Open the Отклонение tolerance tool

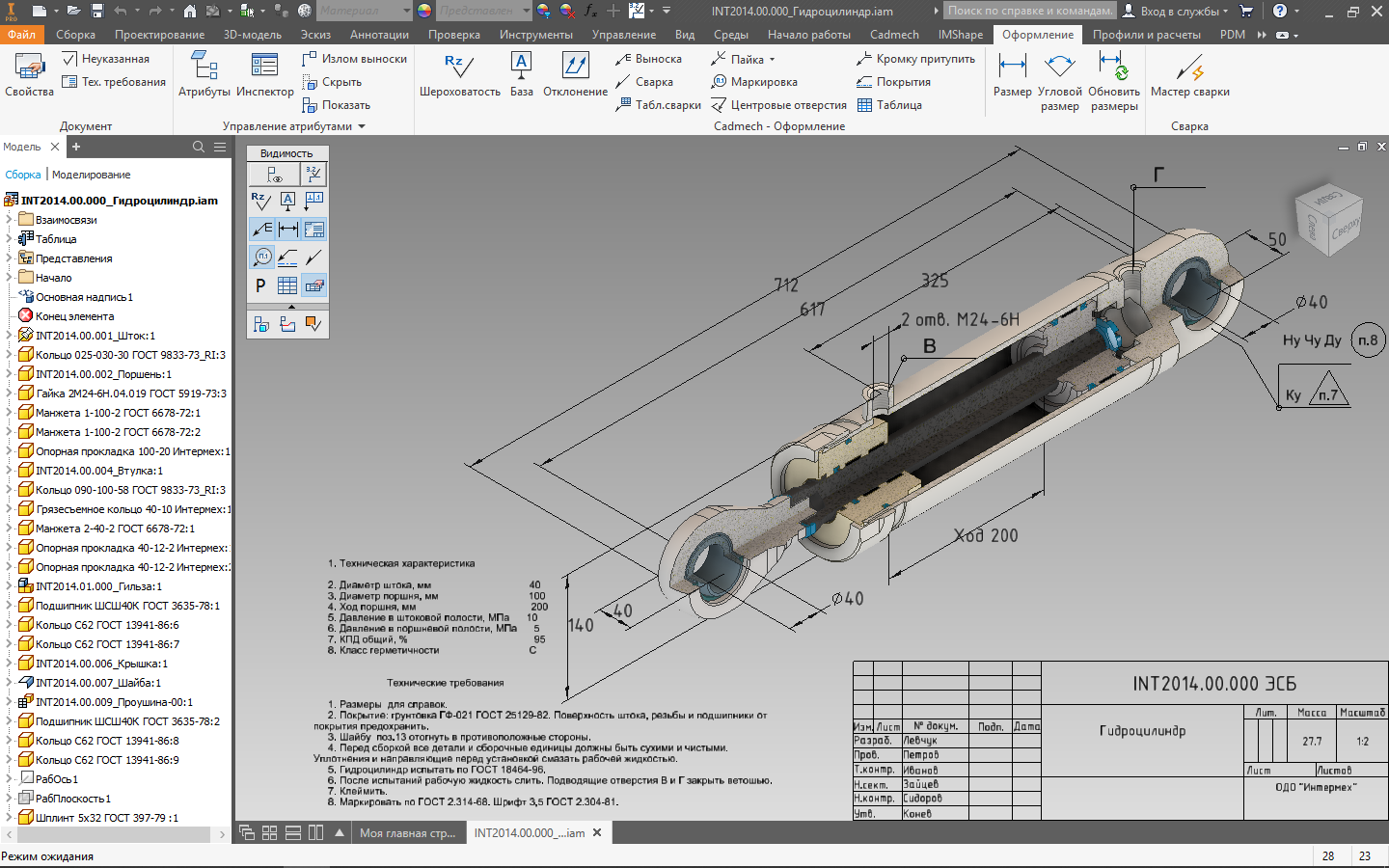(575, 75)
